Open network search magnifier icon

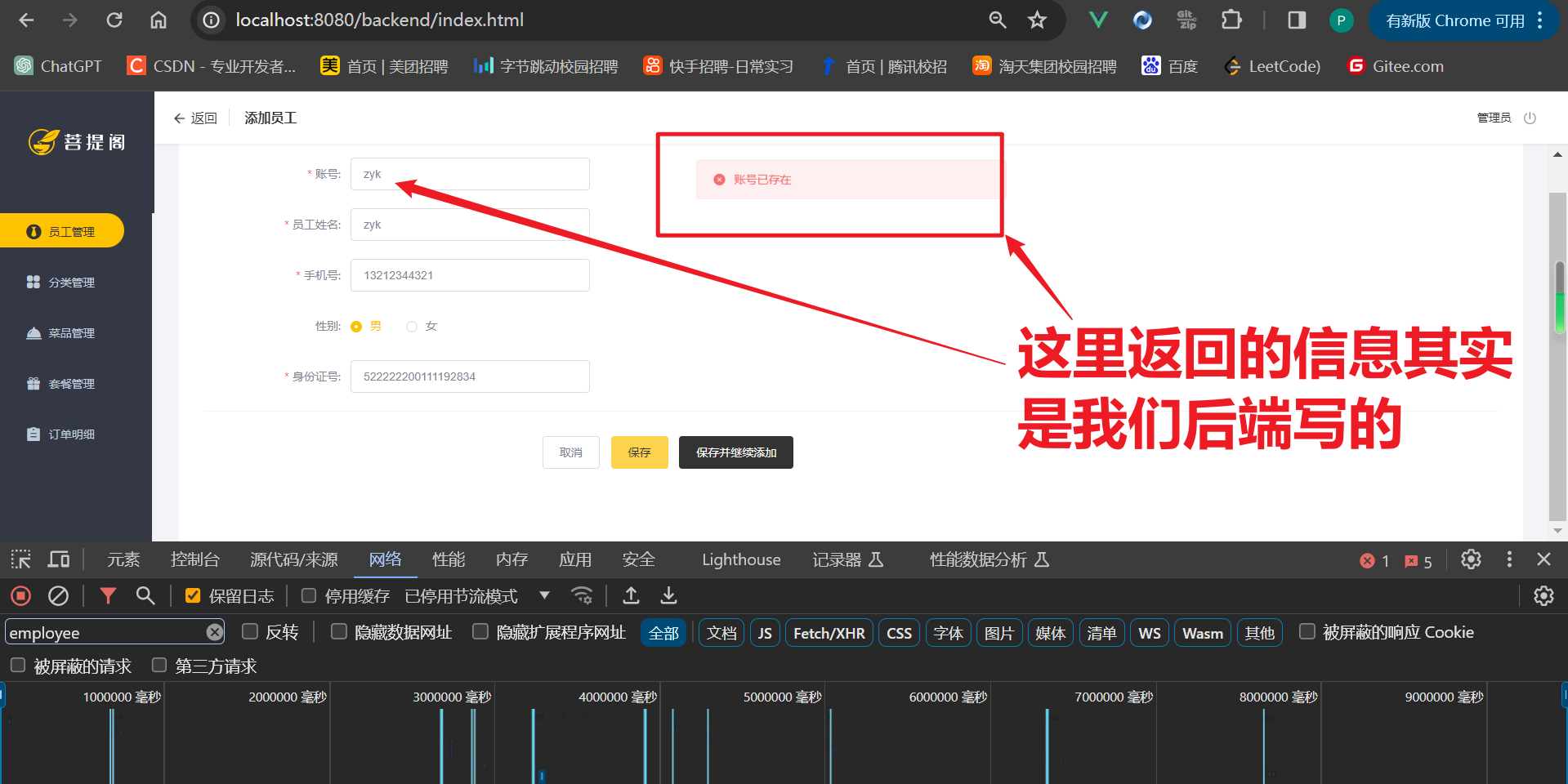(x=145, y=596)
